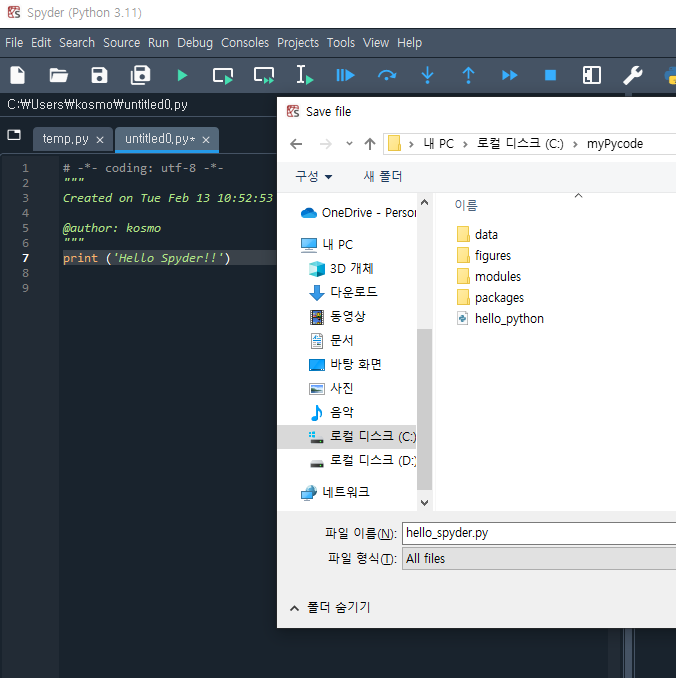The image size is (676, 678).
Task: Select 3D 개체 in the navigation tree
Action: [x=341, y=269]
